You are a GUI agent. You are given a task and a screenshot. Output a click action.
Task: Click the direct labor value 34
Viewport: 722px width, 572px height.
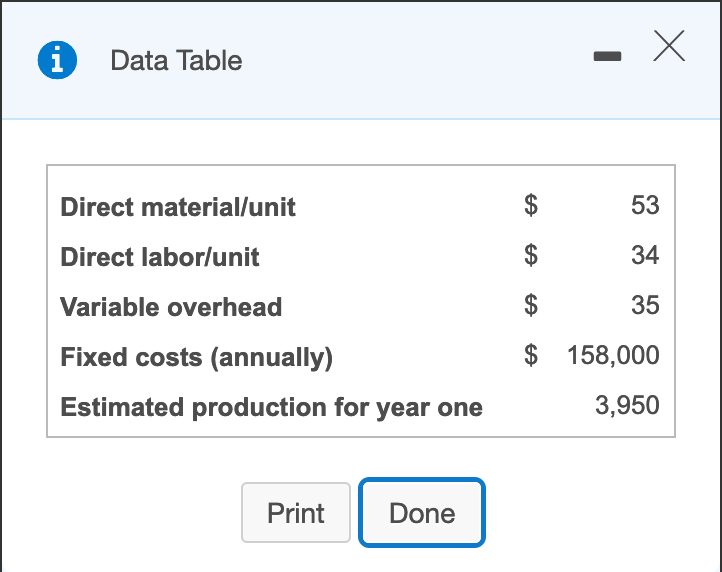click(645, 255)
